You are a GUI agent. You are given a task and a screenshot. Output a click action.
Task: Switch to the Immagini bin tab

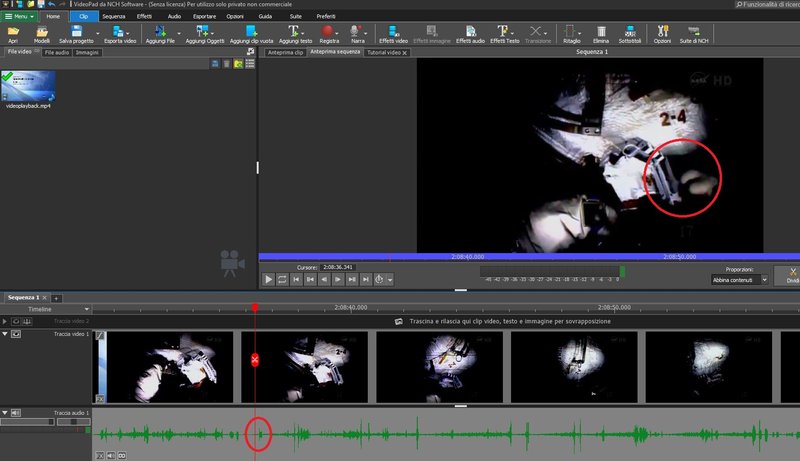click(87, 53)
